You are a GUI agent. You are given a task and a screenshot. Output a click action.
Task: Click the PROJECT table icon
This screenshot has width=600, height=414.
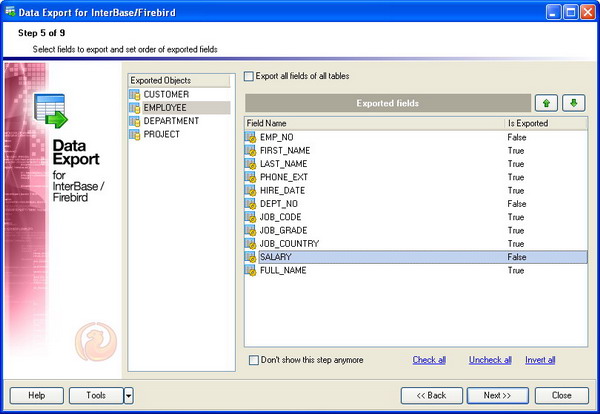pyautogui.click(x=135, y=135)
